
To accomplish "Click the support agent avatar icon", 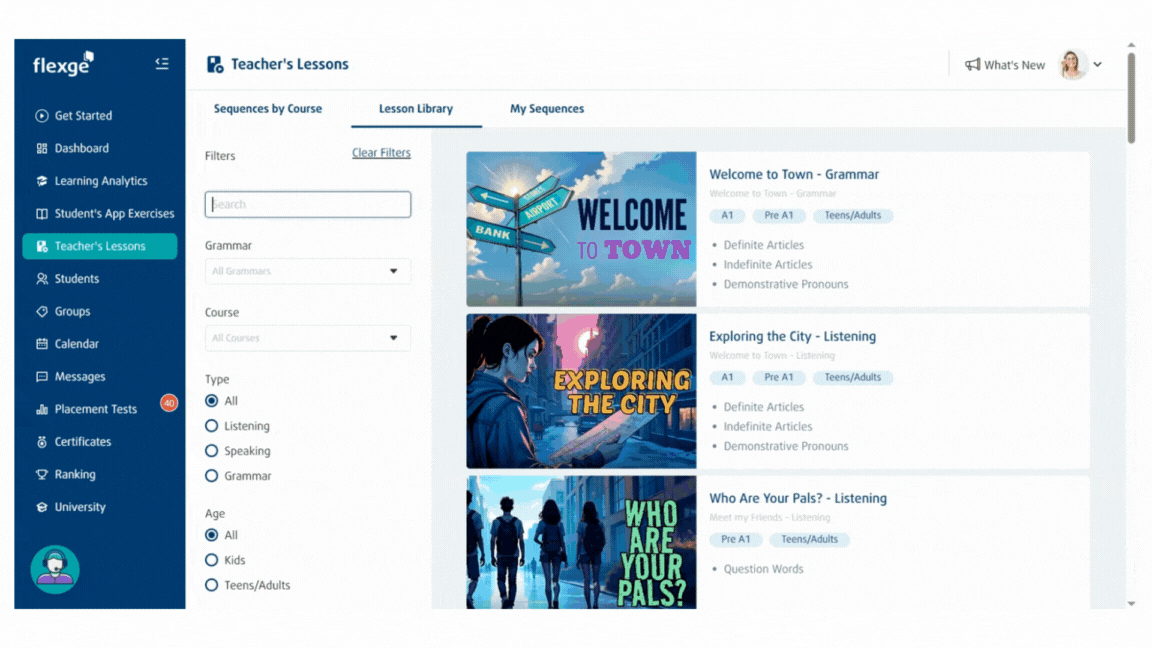I will point(55,569).
